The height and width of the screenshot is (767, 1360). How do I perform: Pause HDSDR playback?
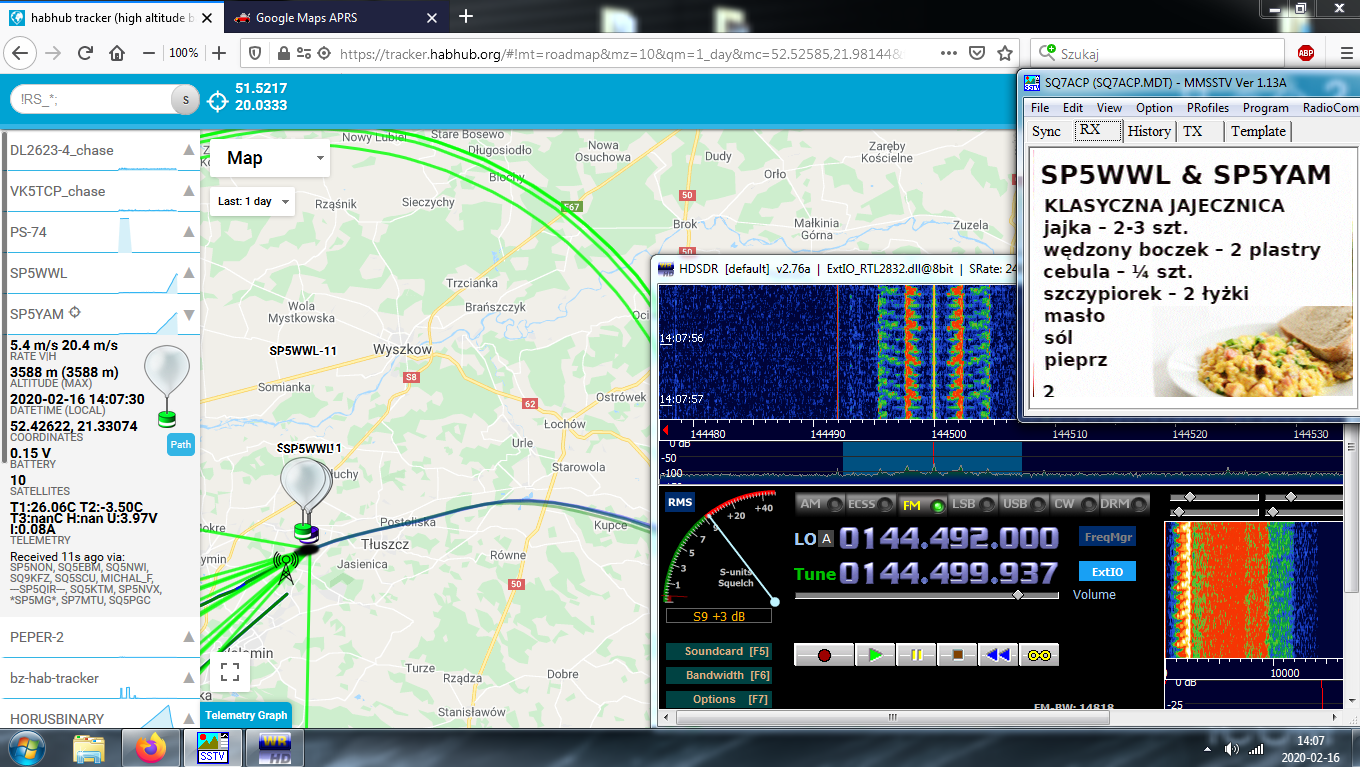[x=916, y=655]
